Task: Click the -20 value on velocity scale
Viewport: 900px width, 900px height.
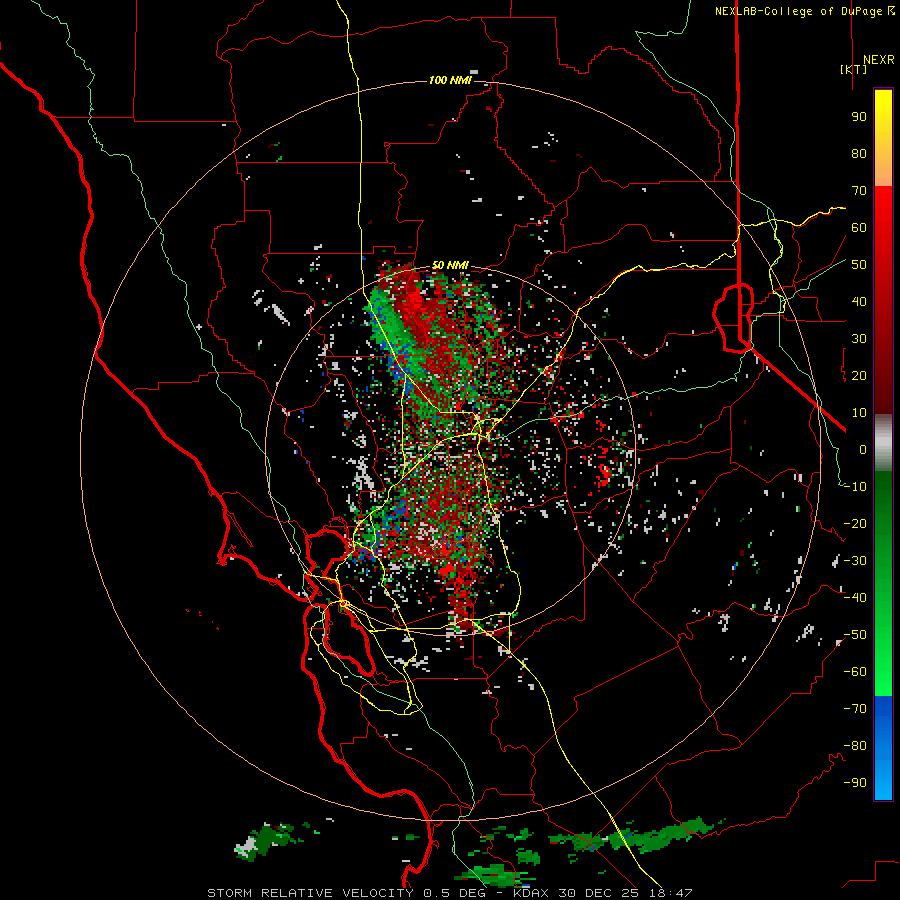Action: [855, 523]
